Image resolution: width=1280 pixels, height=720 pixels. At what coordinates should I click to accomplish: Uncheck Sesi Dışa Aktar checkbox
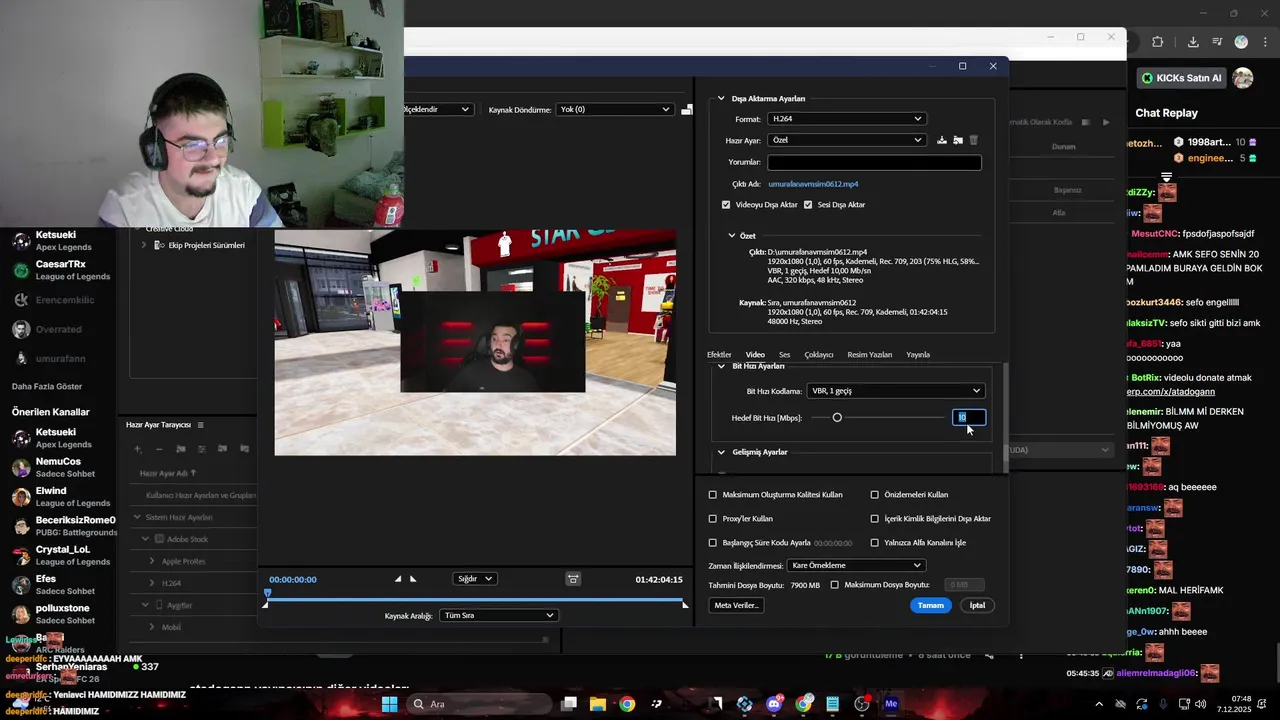click(808, 205)
